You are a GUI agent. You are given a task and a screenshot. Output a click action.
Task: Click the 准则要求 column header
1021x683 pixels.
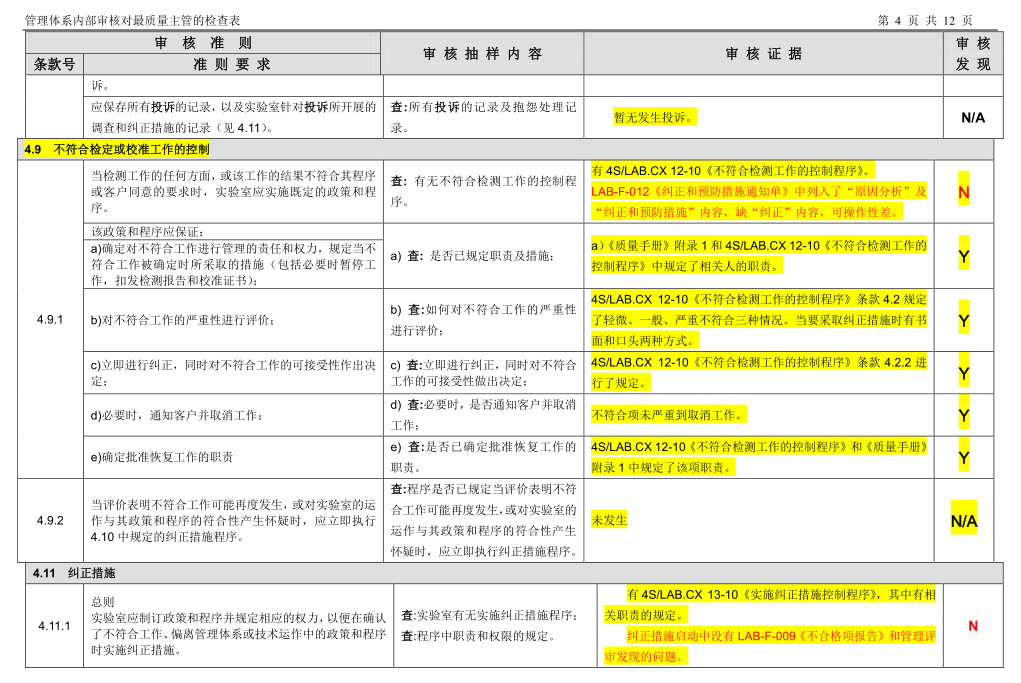click(x=232, y=64)
